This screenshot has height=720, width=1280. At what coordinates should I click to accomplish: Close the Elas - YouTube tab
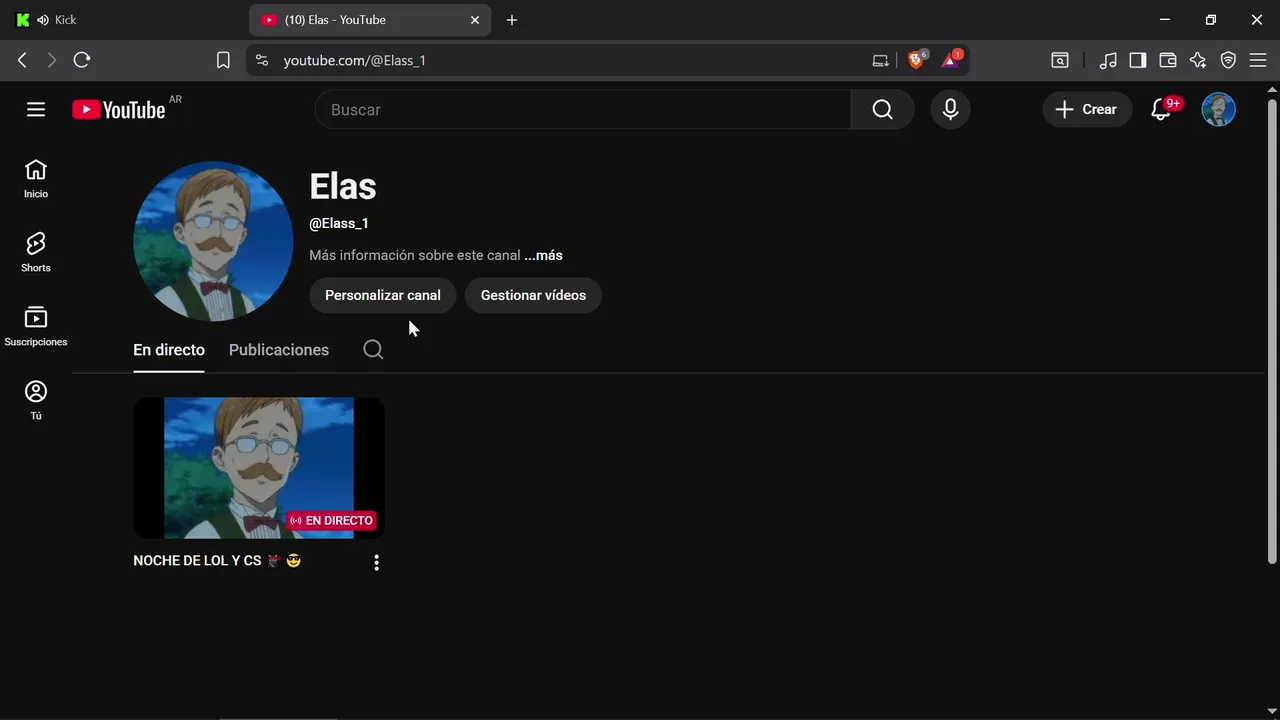coord(475,20)
